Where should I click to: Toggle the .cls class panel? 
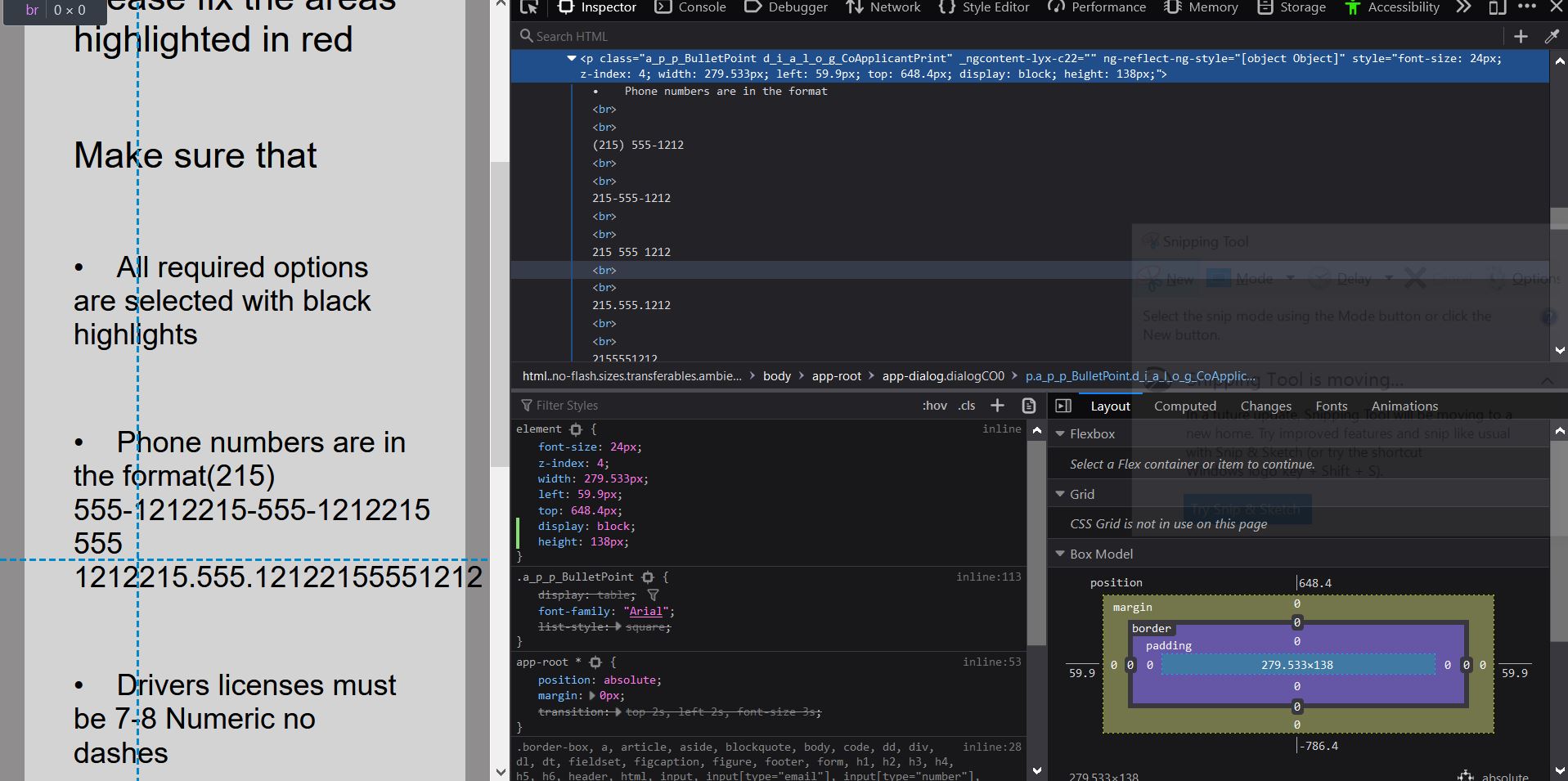pos(966,405)
